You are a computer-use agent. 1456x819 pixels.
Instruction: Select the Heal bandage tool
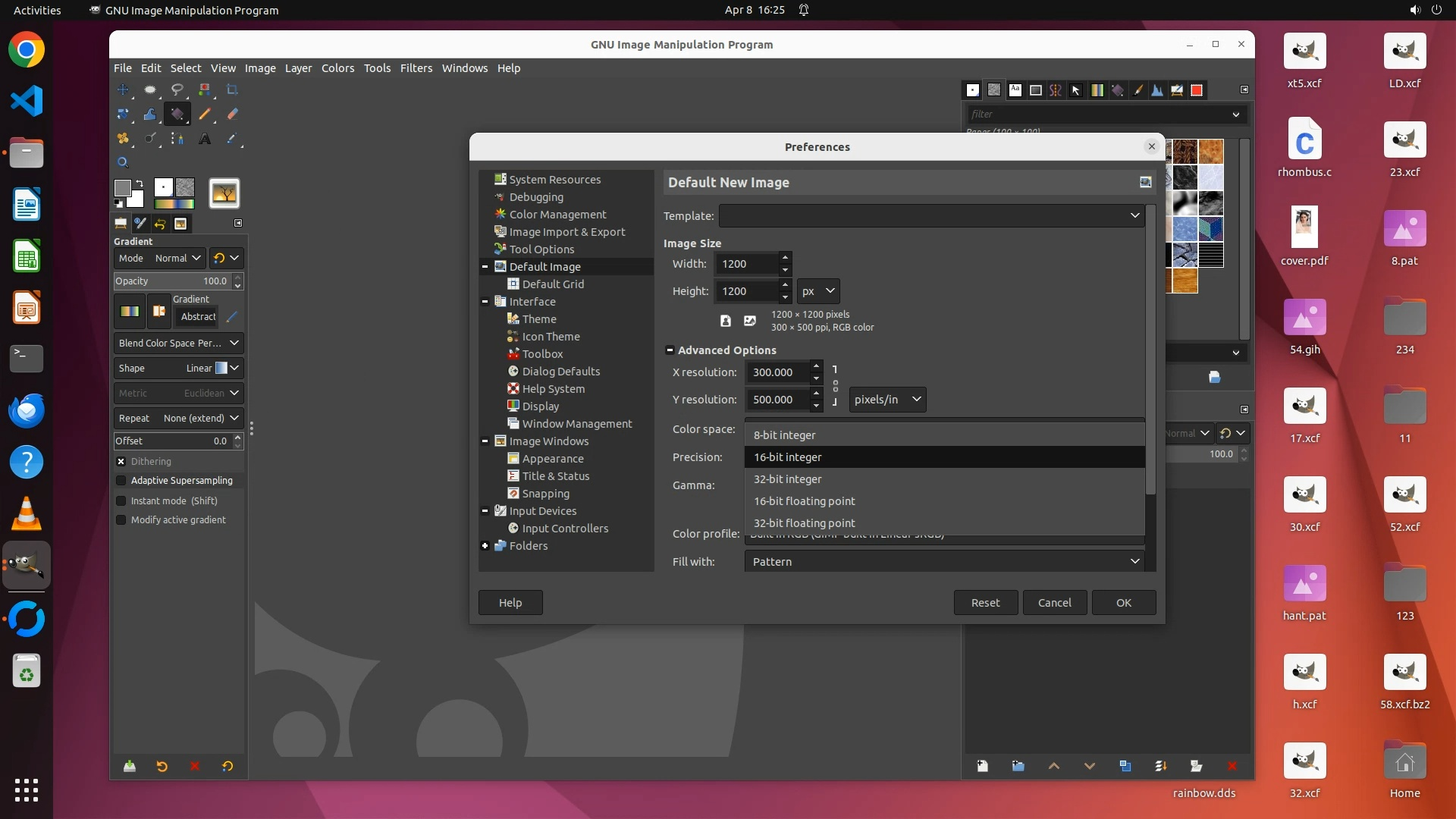[122, 139]
